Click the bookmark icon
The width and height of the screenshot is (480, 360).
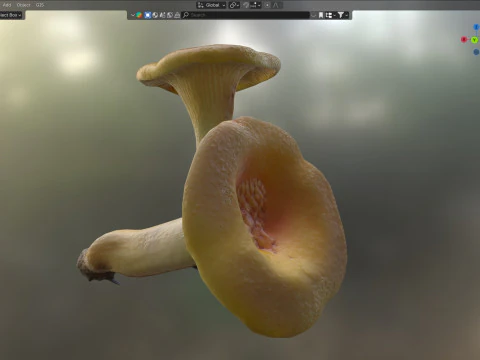coord(321,15)
